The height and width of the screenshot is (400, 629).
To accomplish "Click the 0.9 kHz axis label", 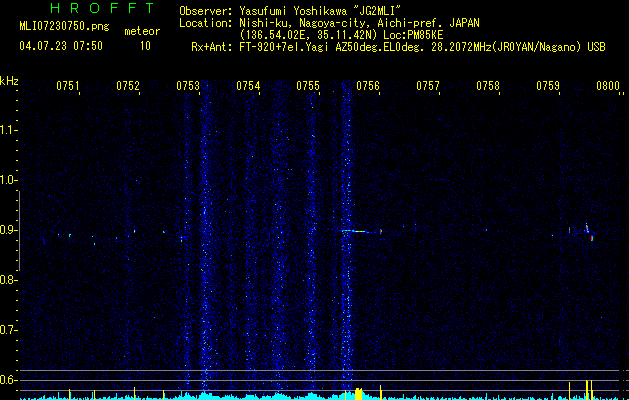I will tap(7, 230).
